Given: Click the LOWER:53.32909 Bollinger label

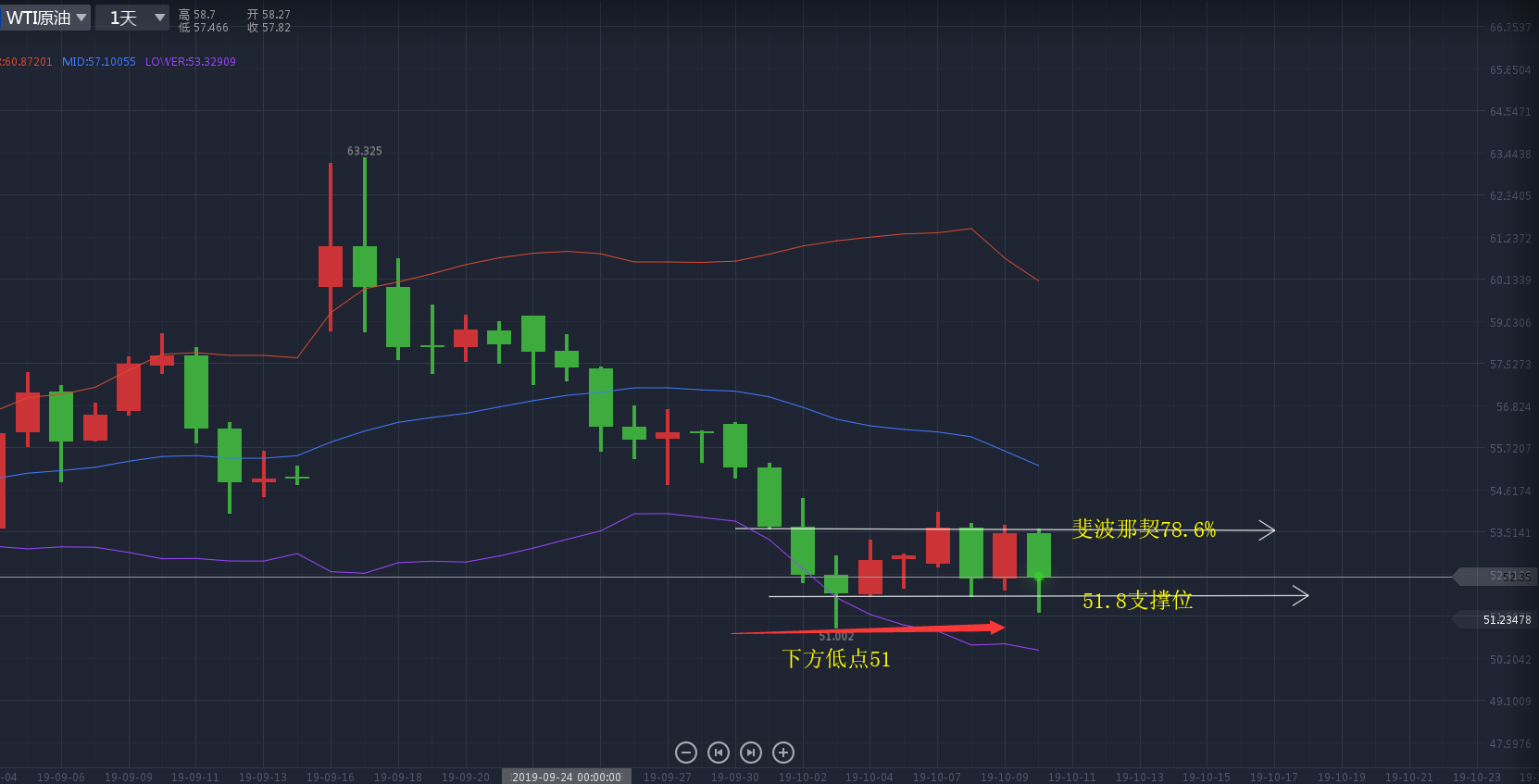Looking at the screenshot, I should [x=191, y=62].
